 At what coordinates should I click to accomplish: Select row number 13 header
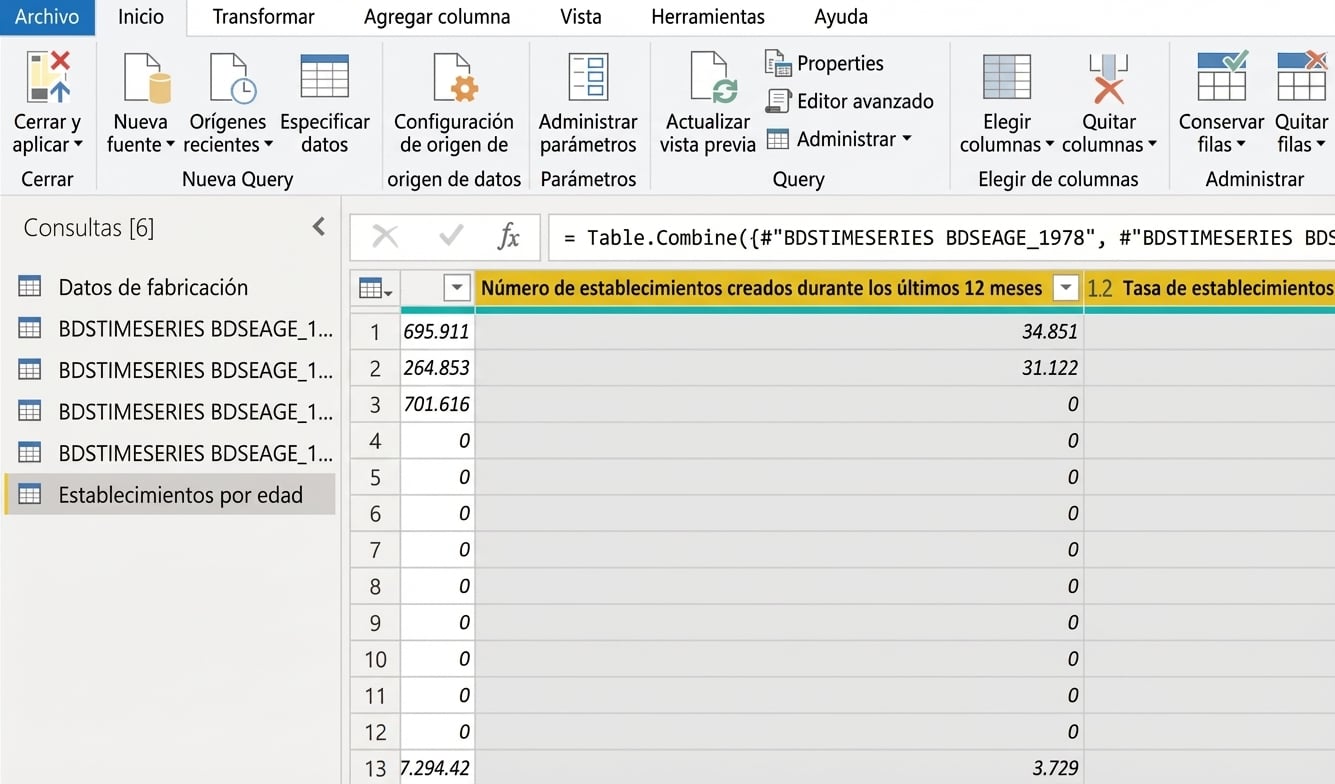375,768
